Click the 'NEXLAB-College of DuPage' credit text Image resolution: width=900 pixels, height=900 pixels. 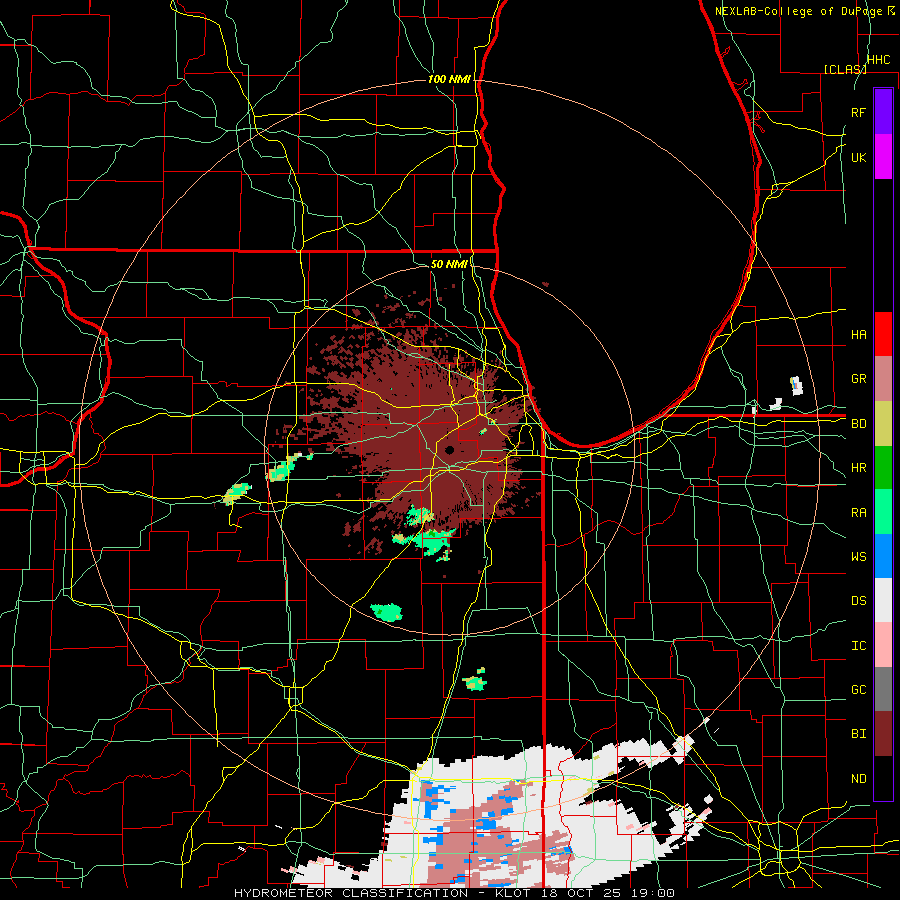click(x=798, y=11)
